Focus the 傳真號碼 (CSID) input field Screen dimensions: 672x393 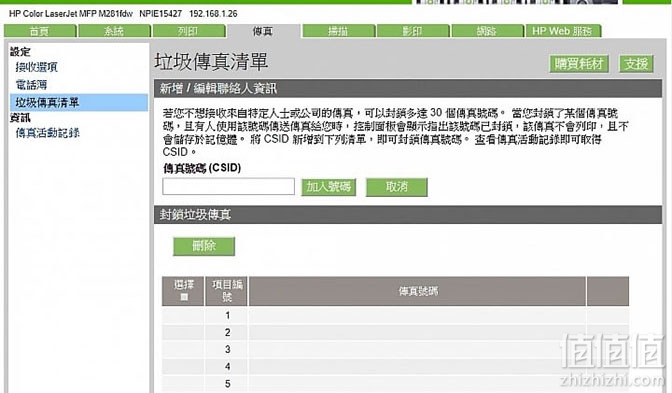[x=228, y=186]
